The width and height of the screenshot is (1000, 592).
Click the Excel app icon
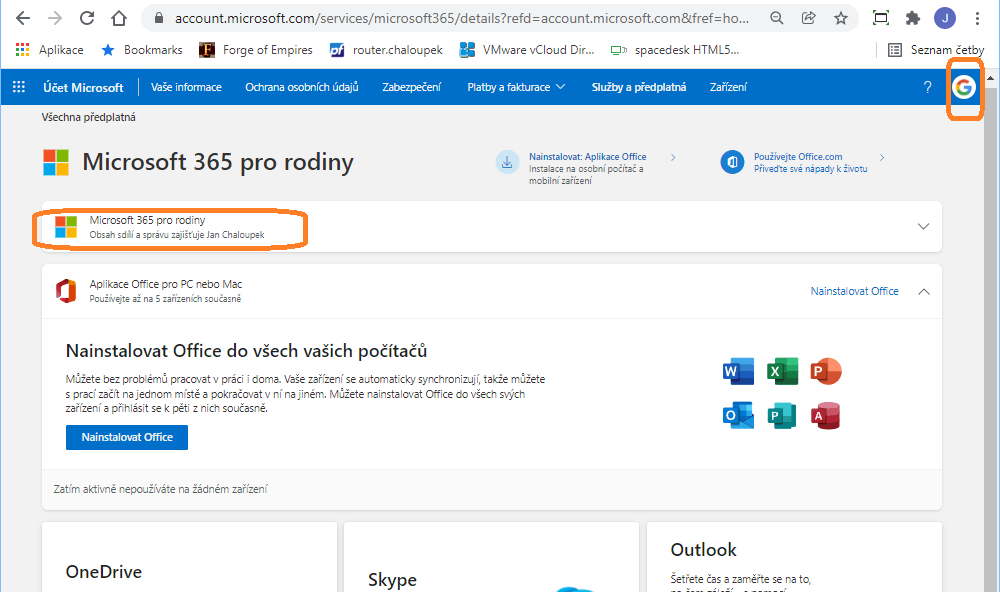783,371
